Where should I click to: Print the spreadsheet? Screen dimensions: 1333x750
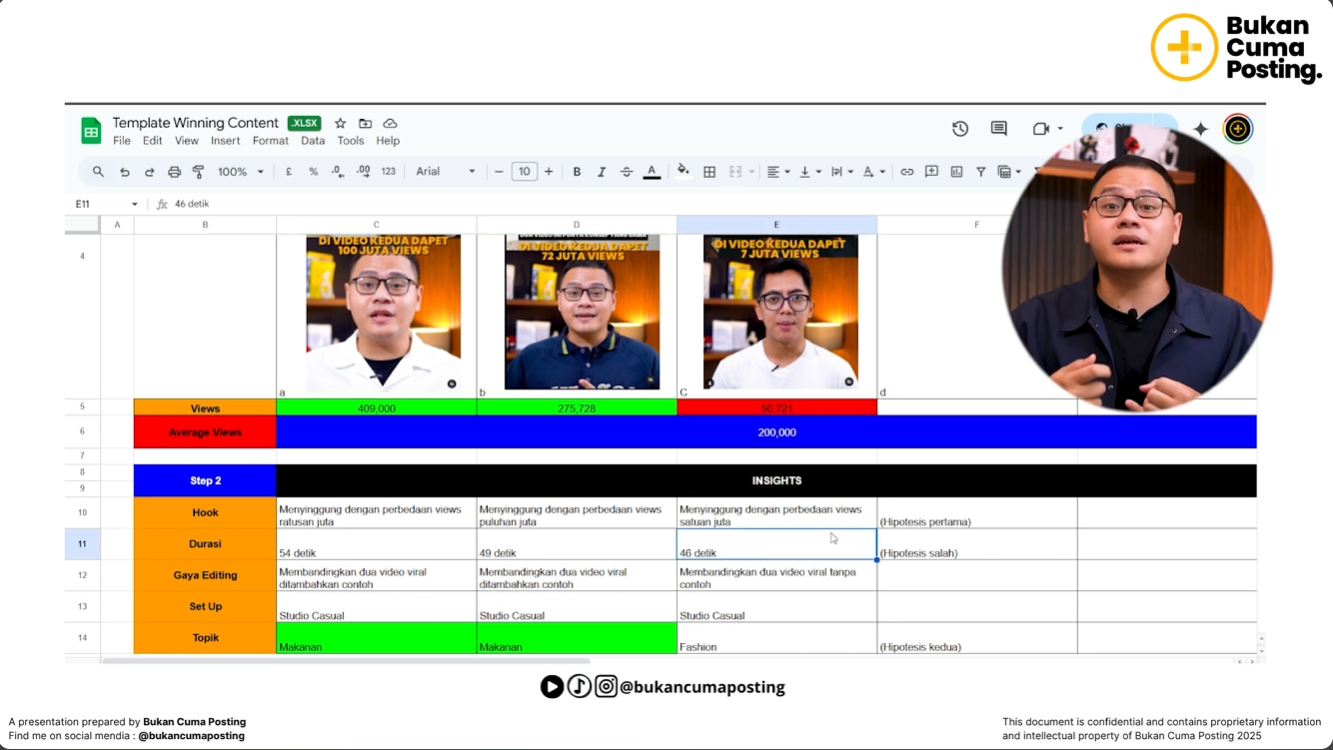[174, 172]
